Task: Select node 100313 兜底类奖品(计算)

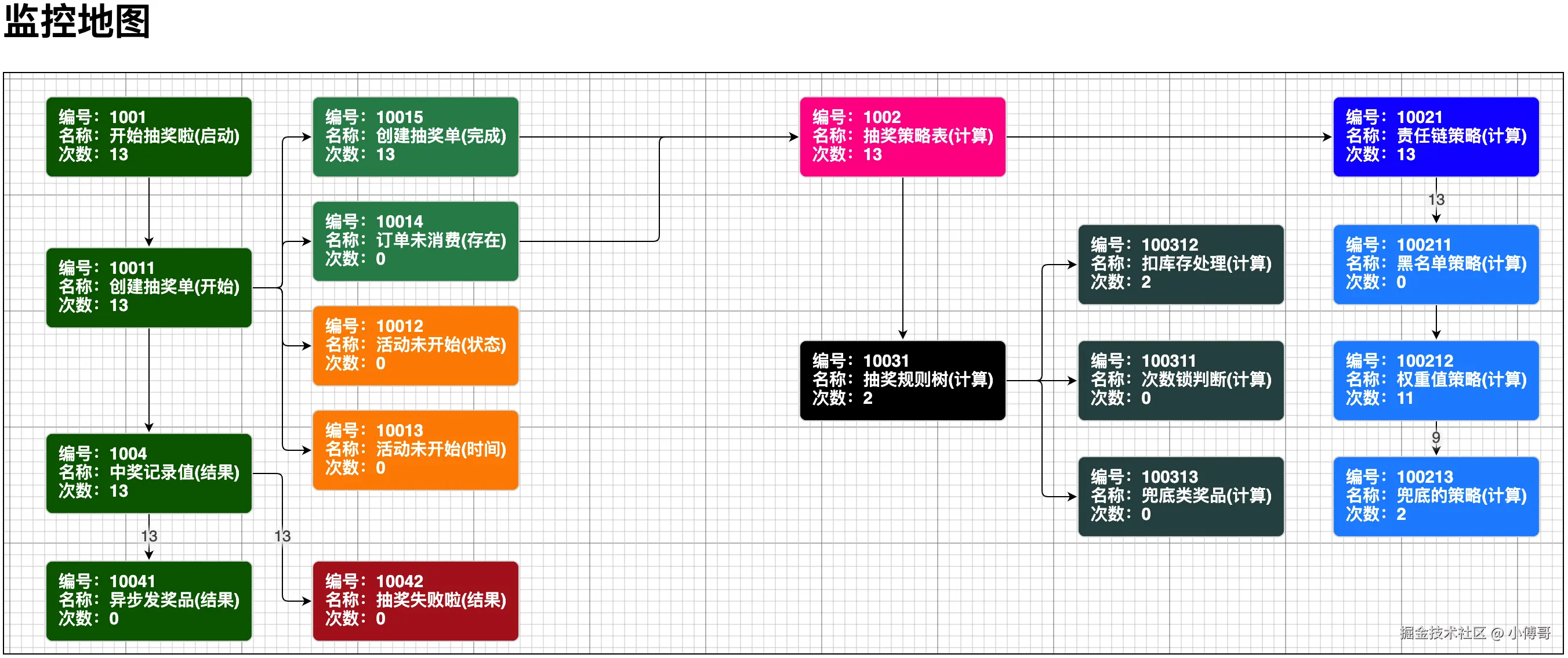Action: tap(1180, 496)
